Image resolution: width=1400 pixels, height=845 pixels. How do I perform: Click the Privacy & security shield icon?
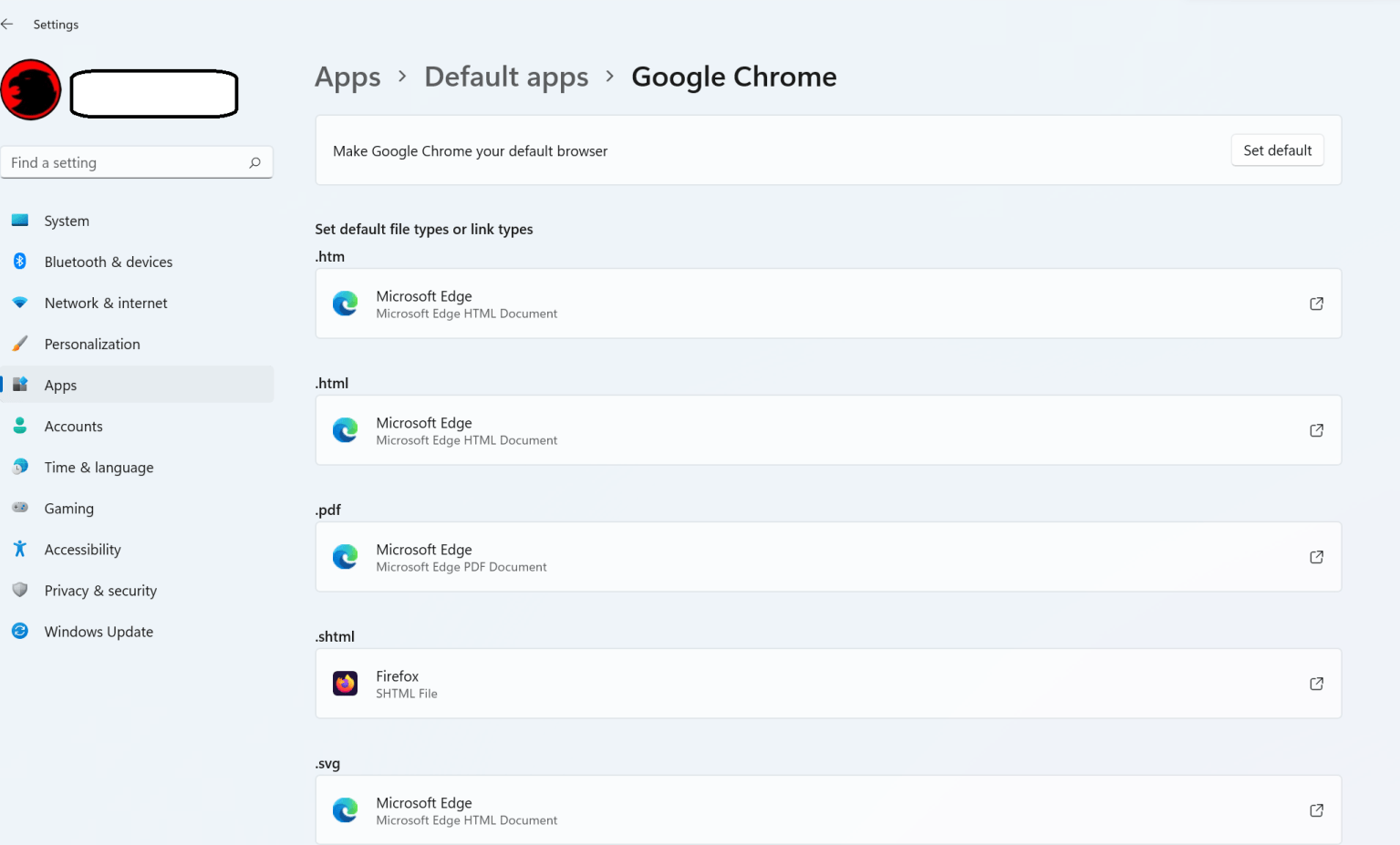(x=20, y=590)
